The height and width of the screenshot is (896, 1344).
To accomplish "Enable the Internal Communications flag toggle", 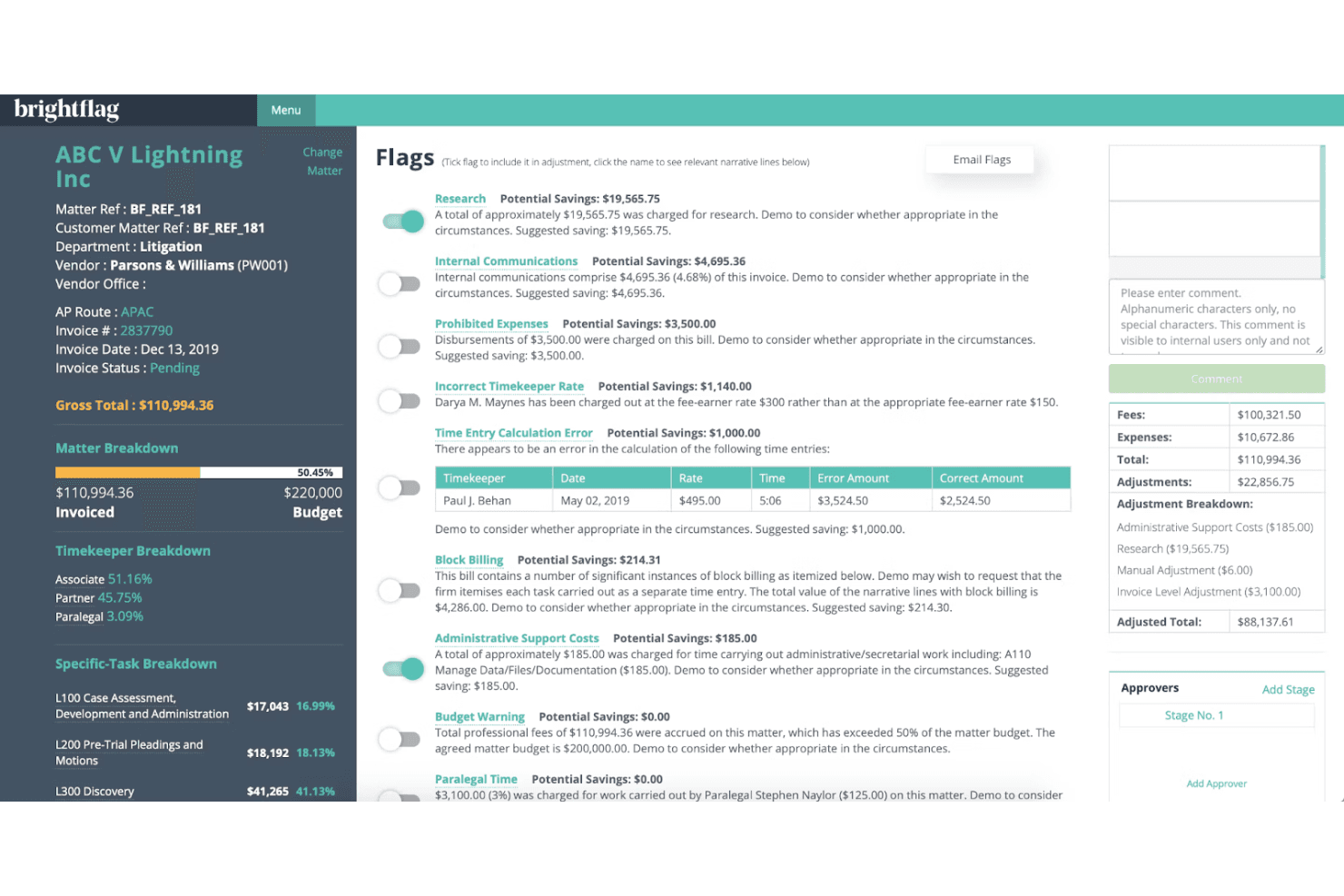I will pyautogui.click(x=400, y=284).
